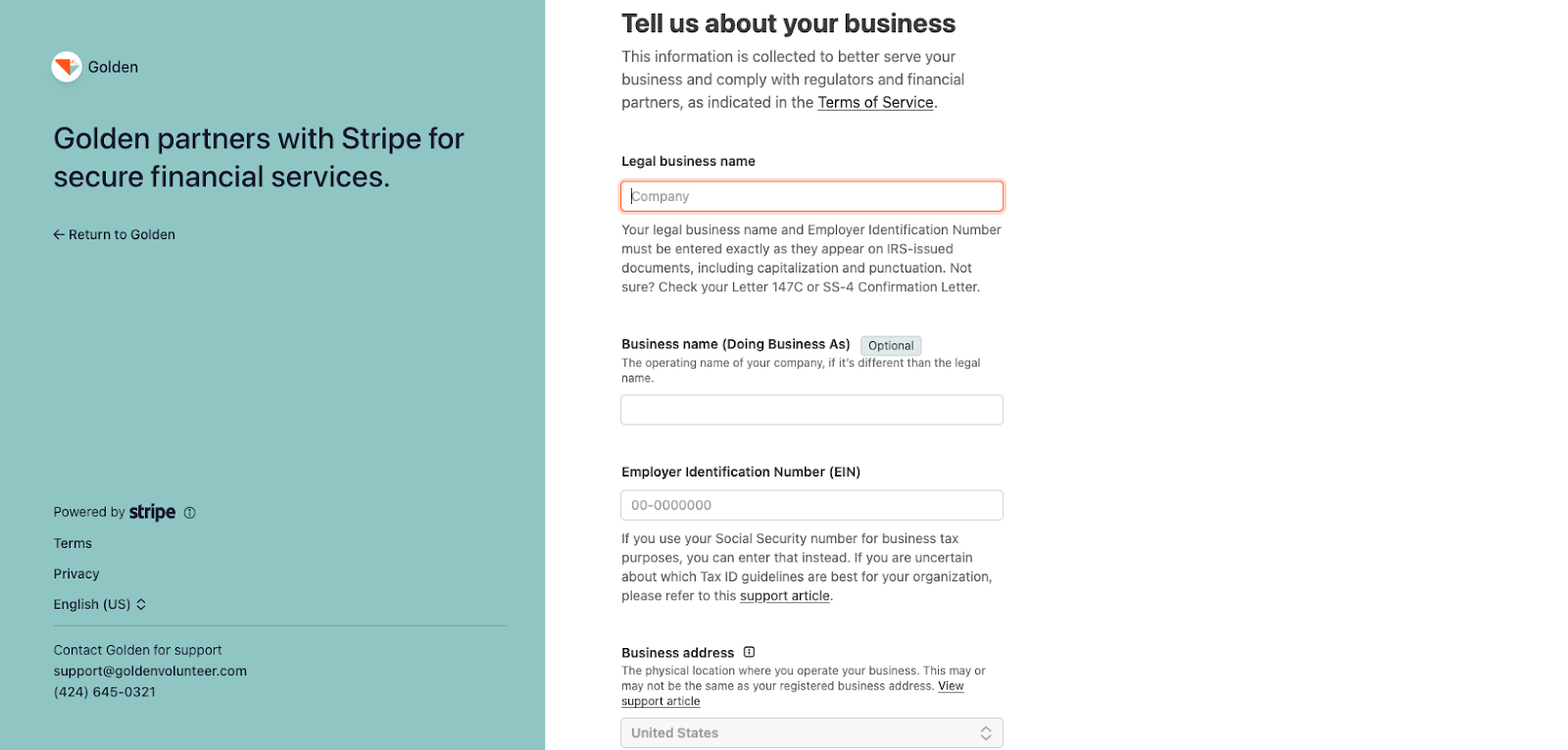Select the EIN number input field

(x=811, y=505)
